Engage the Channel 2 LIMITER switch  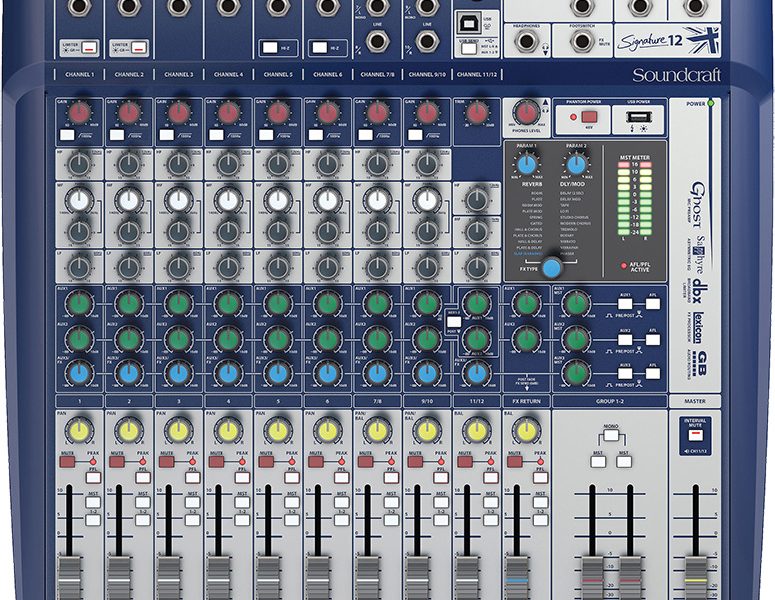(x=139, y=48)
